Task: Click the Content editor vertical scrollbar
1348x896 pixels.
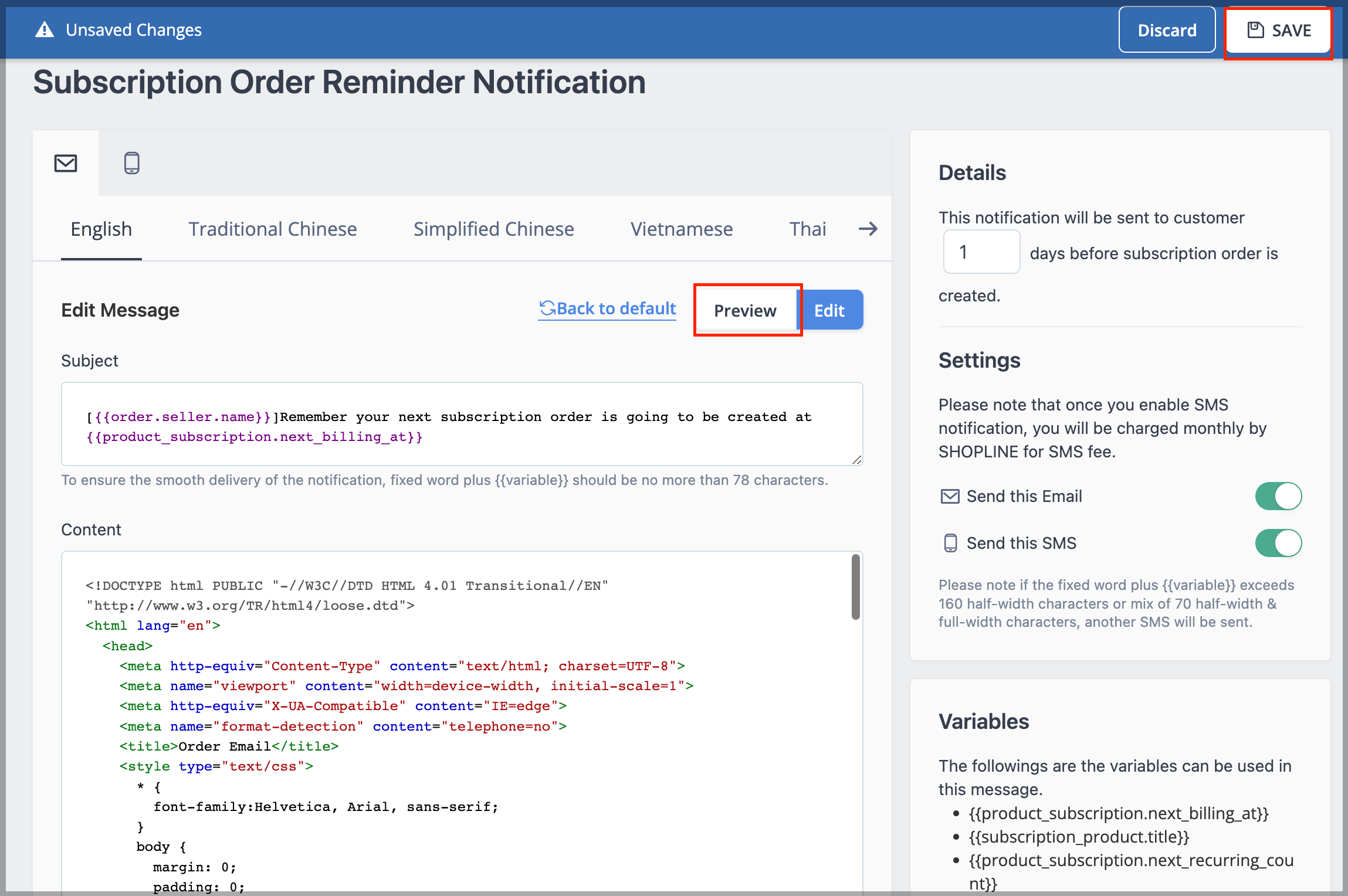Action: click(856, 587)
